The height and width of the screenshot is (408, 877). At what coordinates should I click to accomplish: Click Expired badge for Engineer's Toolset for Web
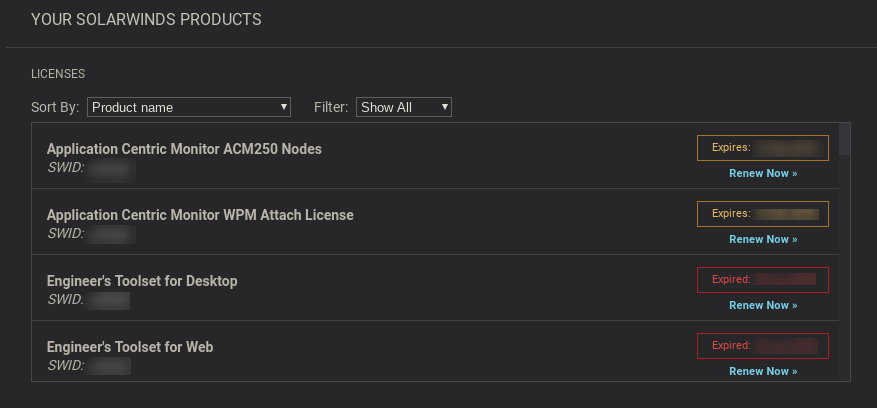coord(763,346)
